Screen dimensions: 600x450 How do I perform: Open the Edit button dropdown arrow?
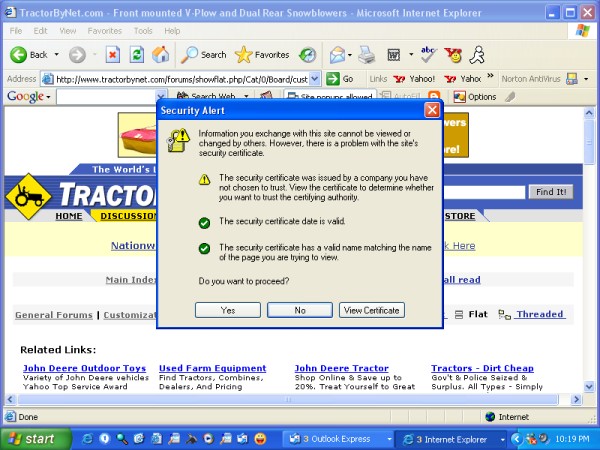(411, 54)
